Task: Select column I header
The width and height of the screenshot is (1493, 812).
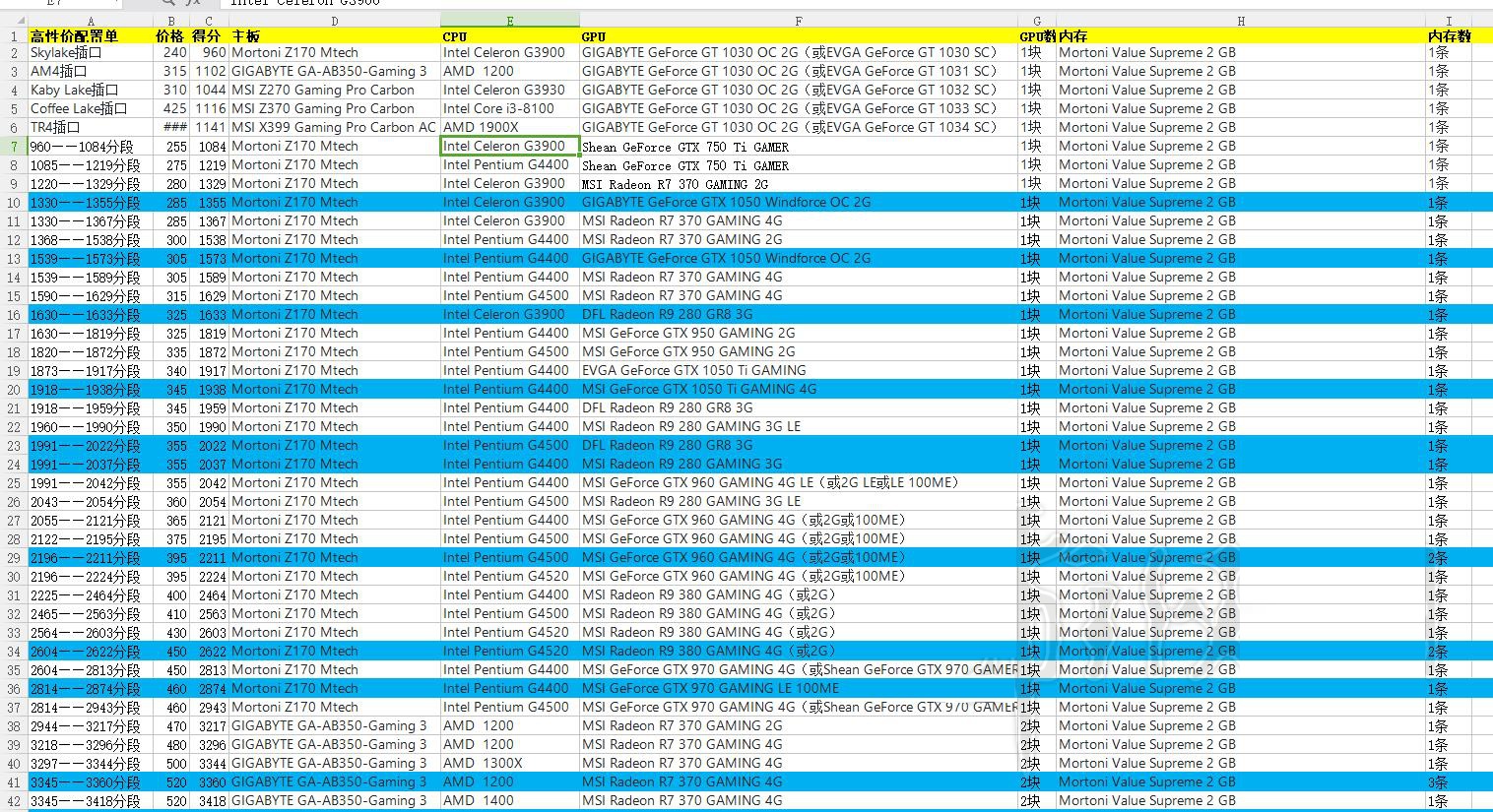Action: point(1449,21)
